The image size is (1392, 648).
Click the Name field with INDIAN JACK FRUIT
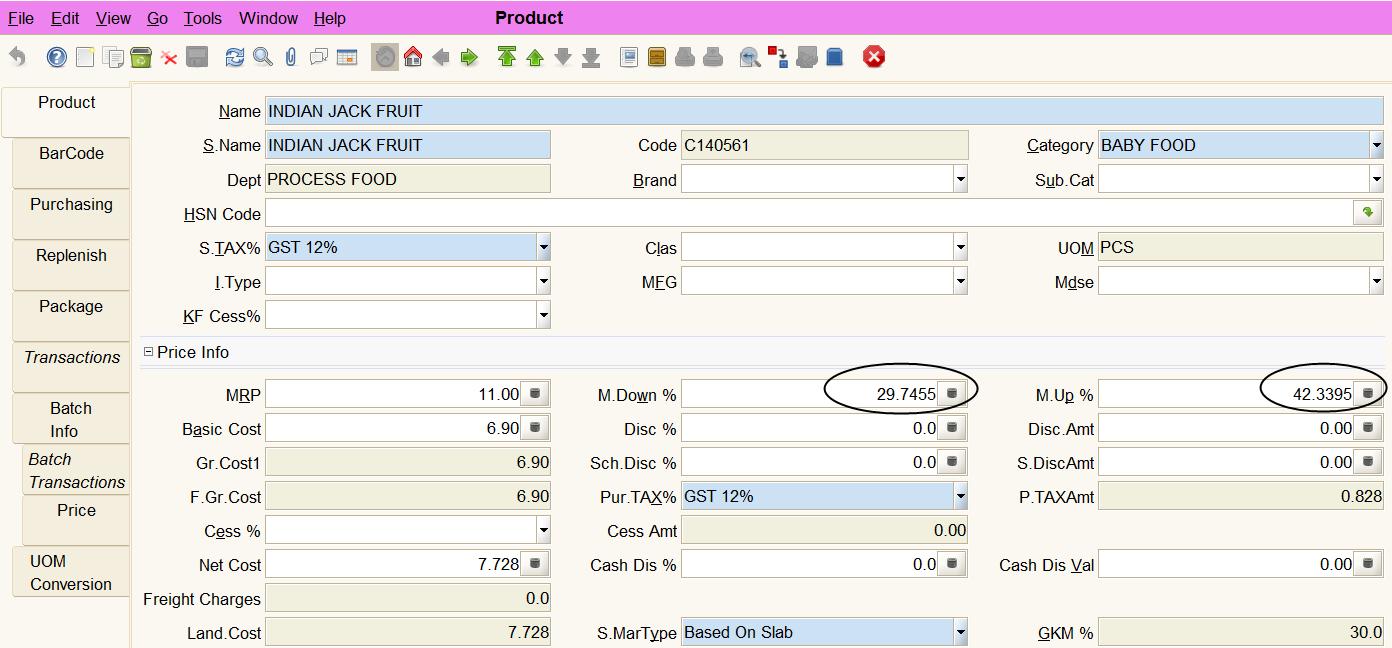(825, 111)
